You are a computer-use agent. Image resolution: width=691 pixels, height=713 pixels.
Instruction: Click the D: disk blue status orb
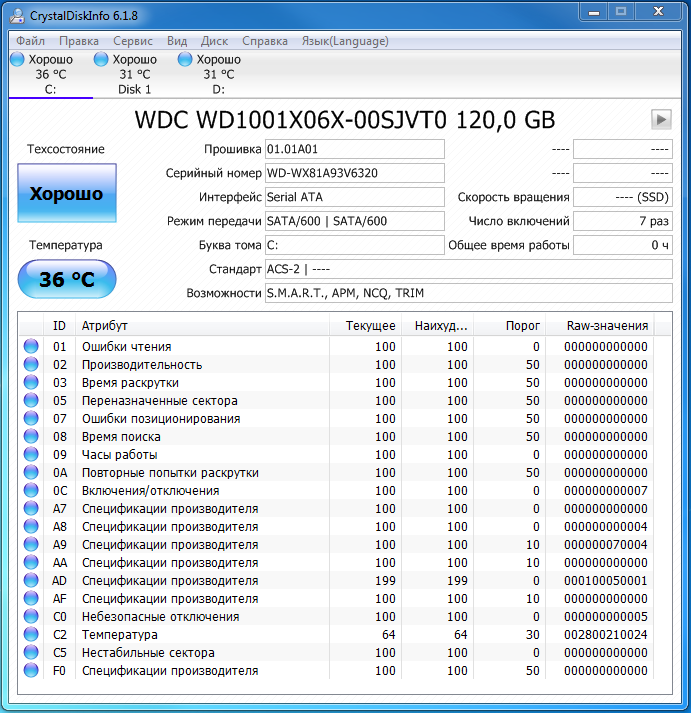pos(185,59)
